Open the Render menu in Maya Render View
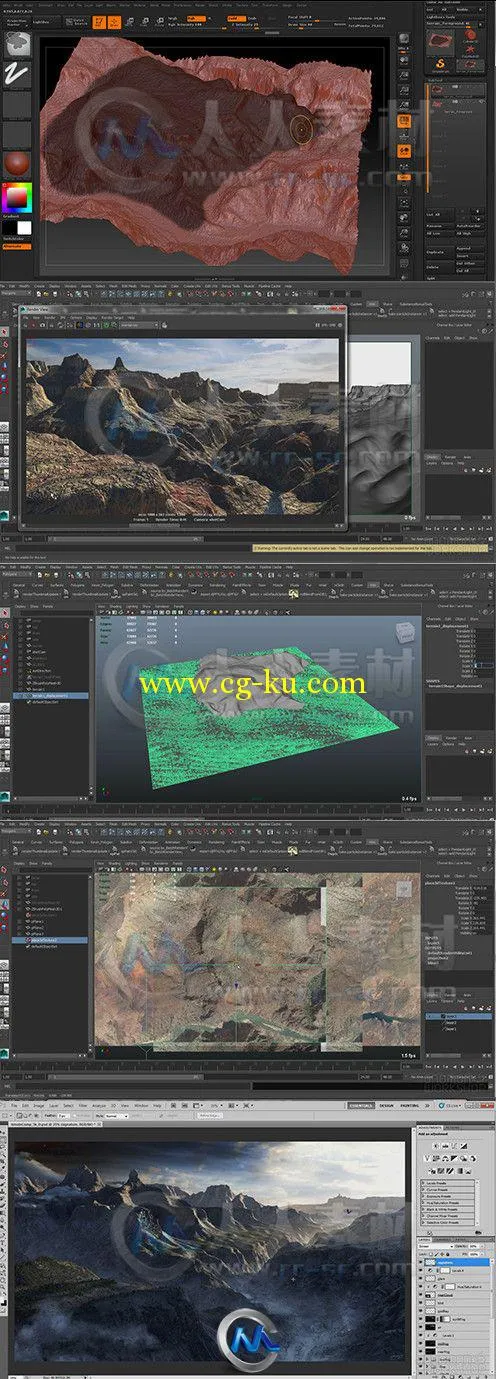This screenshot has width=496, height=1379. coord(50,315)
